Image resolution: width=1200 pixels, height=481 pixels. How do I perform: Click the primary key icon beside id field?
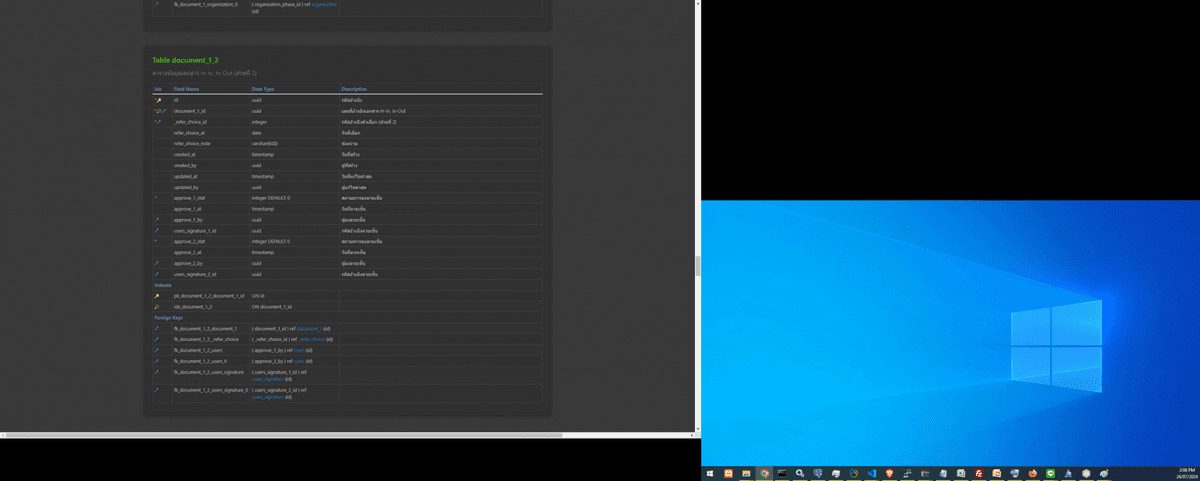click(x=156, y=100)
